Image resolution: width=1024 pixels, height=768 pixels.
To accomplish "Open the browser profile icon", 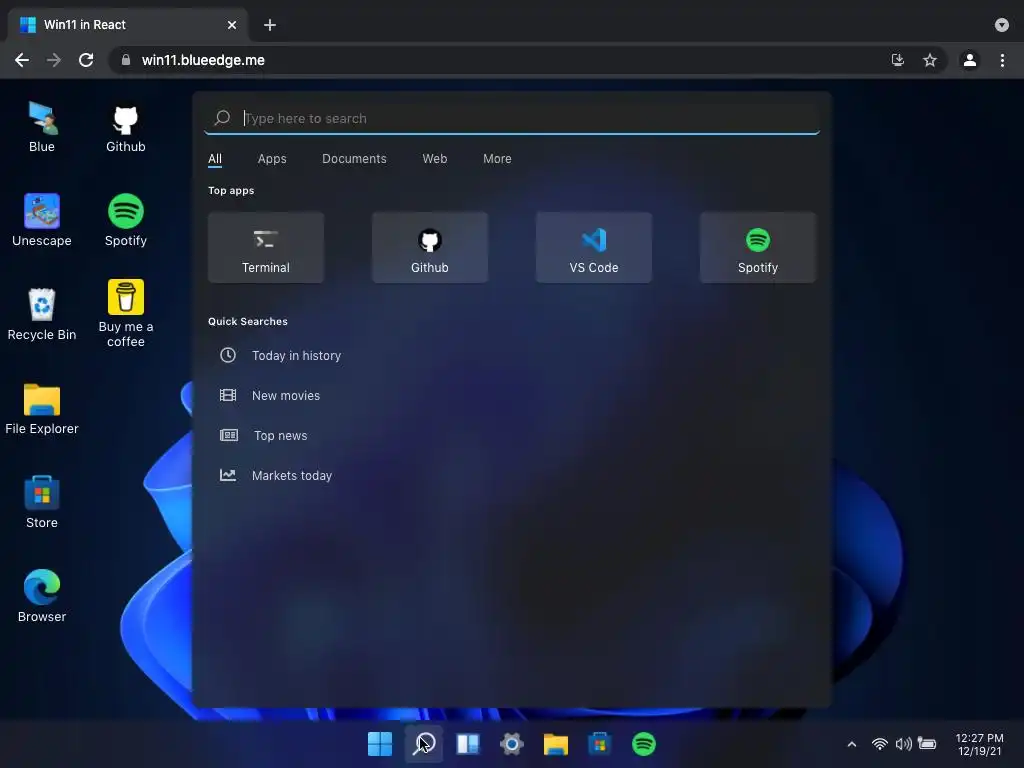I will [970, 60].
